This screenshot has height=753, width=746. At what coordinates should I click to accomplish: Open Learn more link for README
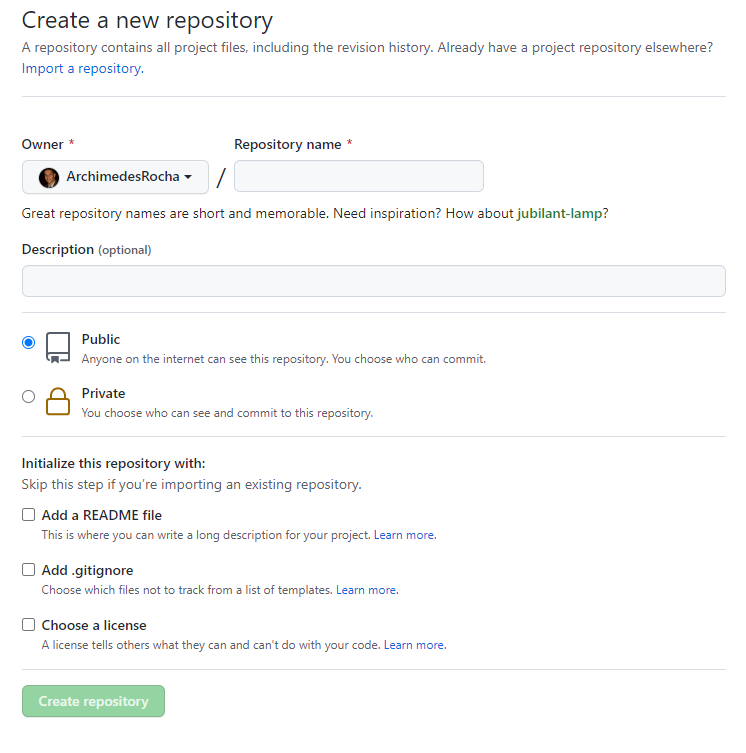point(404,535)
